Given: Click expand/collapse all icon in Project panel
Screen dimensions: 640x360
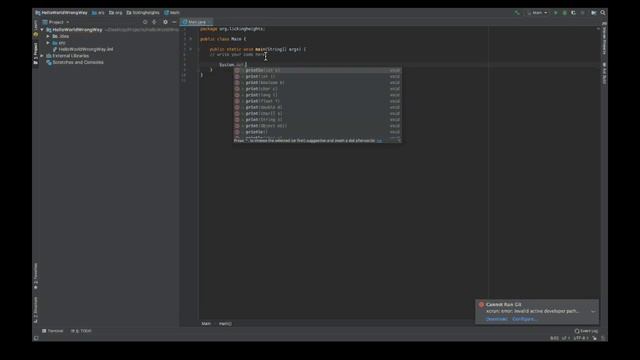Looking at the screenshot, I should (154, 22).
